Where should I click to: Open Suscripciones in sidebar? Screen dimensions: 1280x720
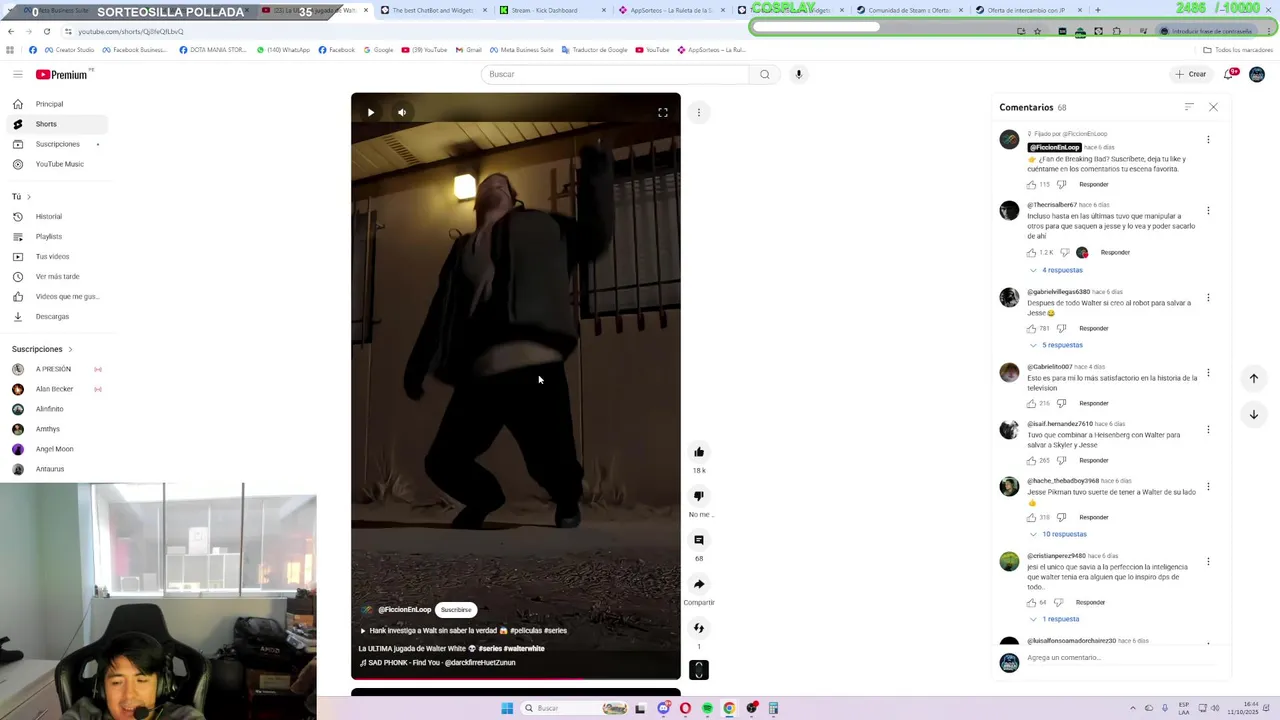pyautogui.click(x=55, y=144)
